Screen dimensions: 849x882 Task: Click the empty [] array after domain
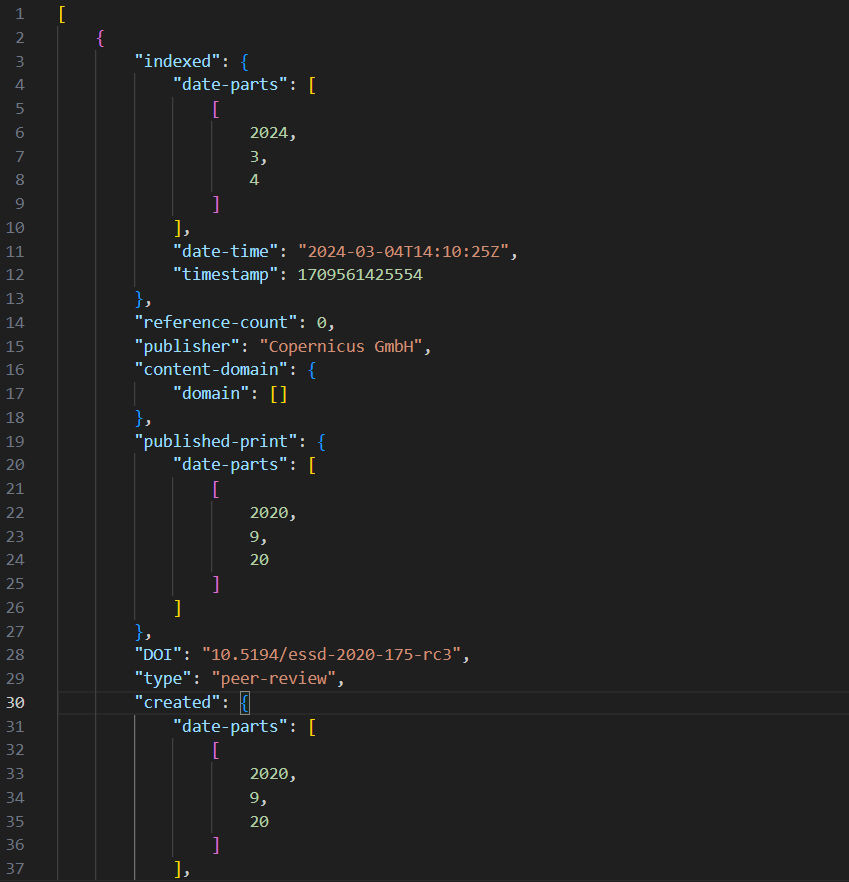pos(278,394)
